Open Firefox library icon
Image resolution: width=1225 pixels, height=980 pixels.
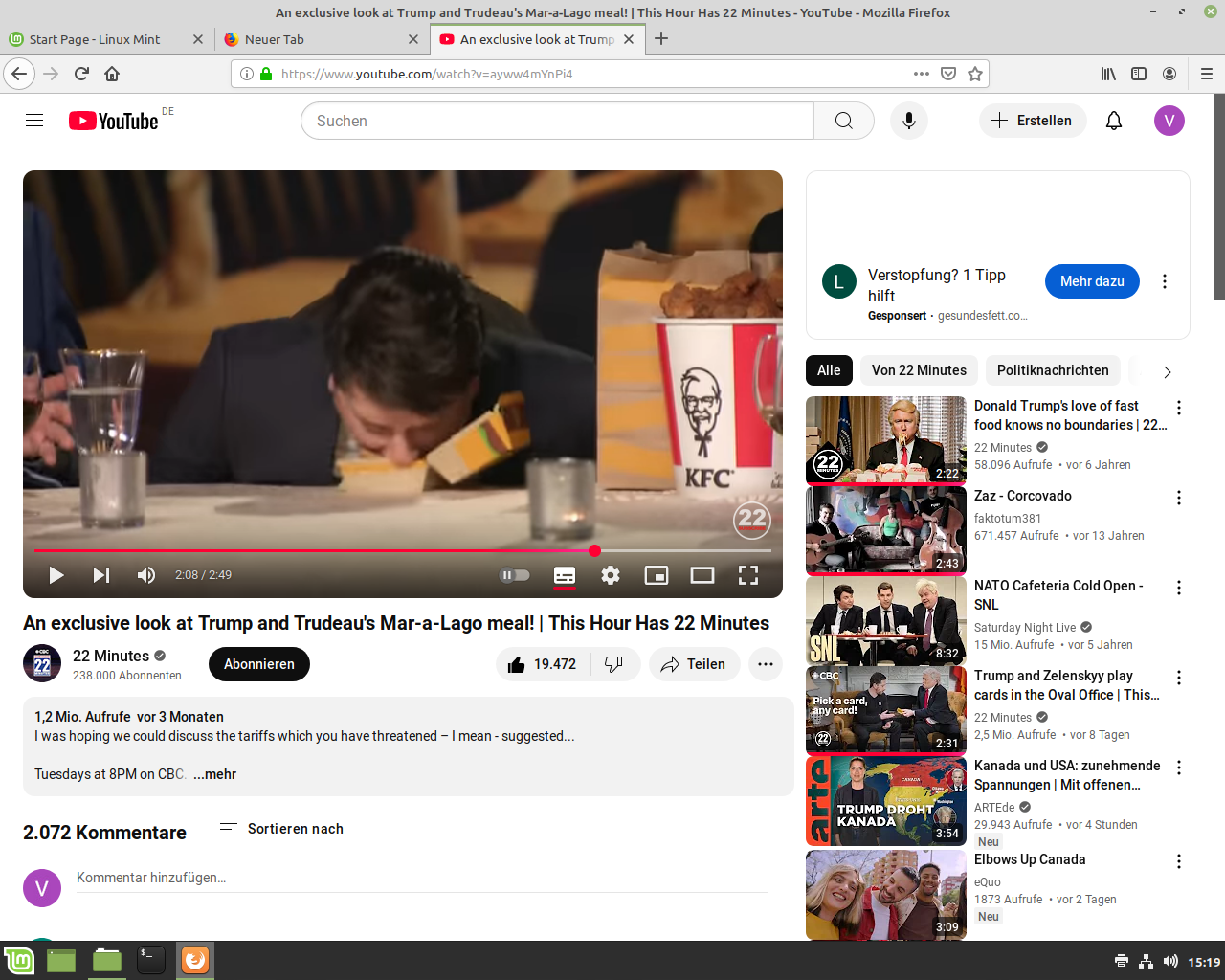[1108, 74]
